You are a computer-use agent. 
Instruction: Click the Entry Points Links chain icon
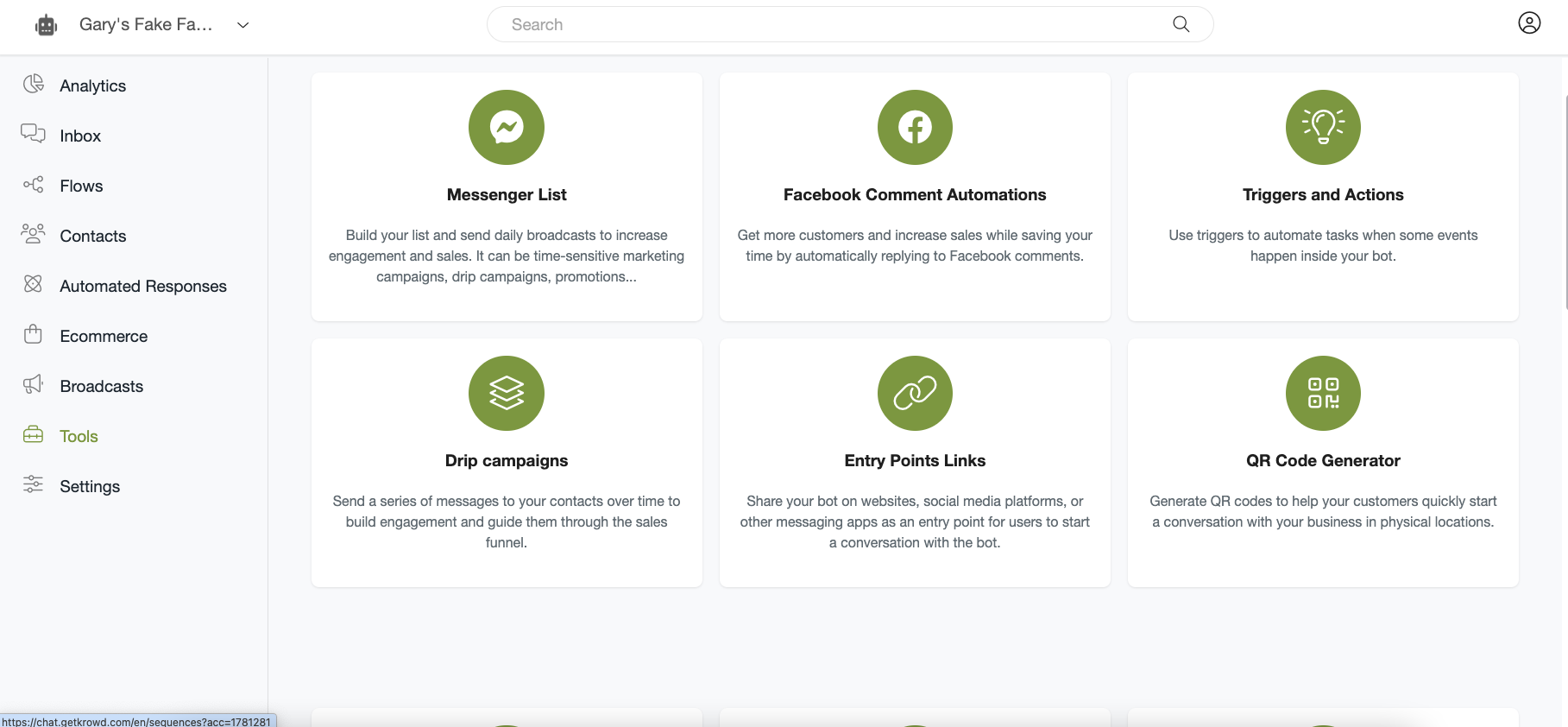tap(915, 393)
